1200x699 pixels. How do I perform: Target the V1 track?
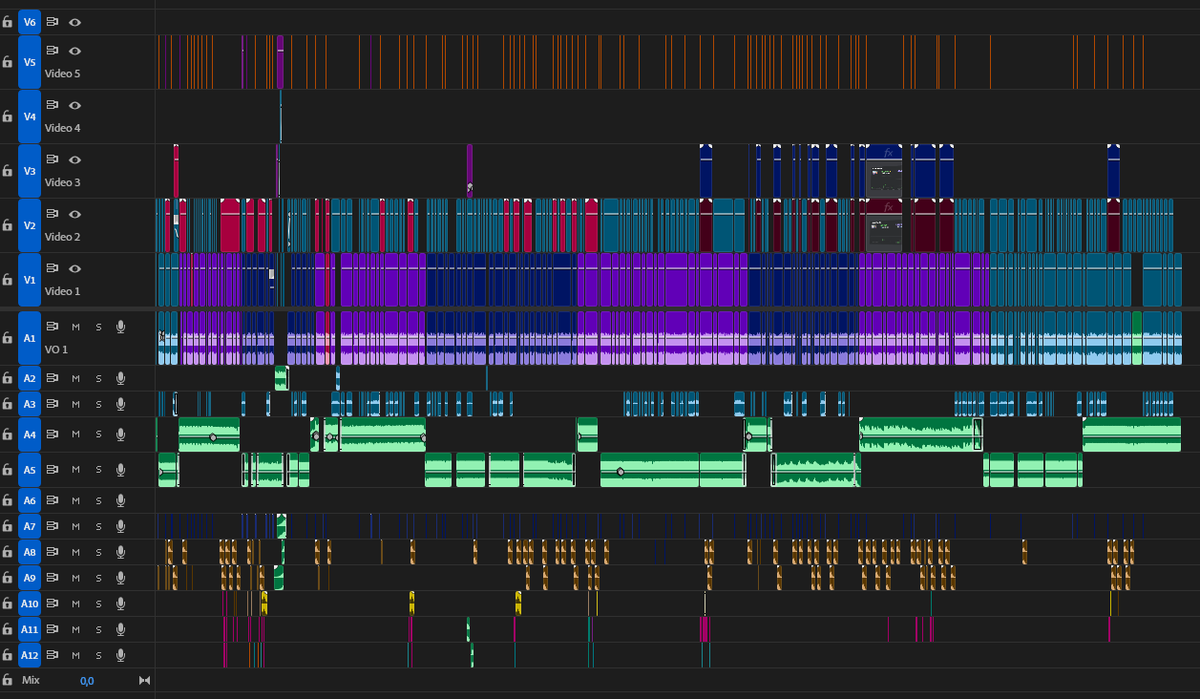[30, 280]
